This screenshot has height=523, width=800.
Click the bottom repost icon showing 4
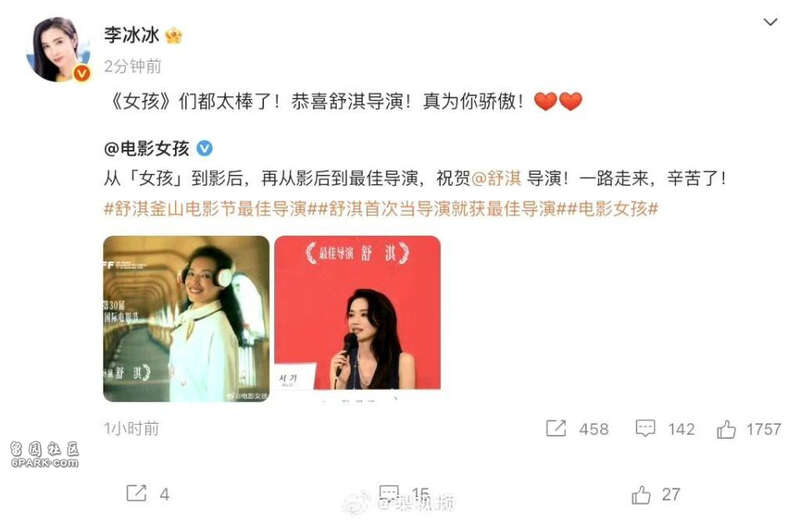click(136, 493)
